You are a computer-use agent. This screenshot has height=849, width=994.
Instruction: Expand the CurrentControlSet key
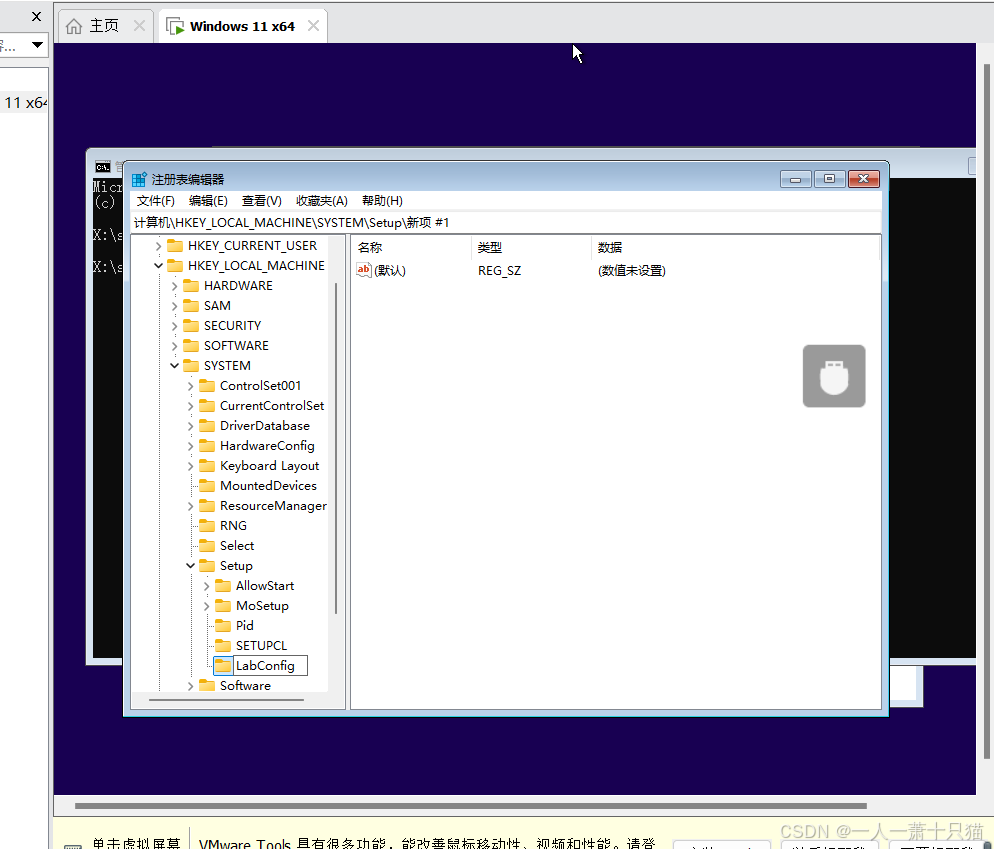point(190,406)
